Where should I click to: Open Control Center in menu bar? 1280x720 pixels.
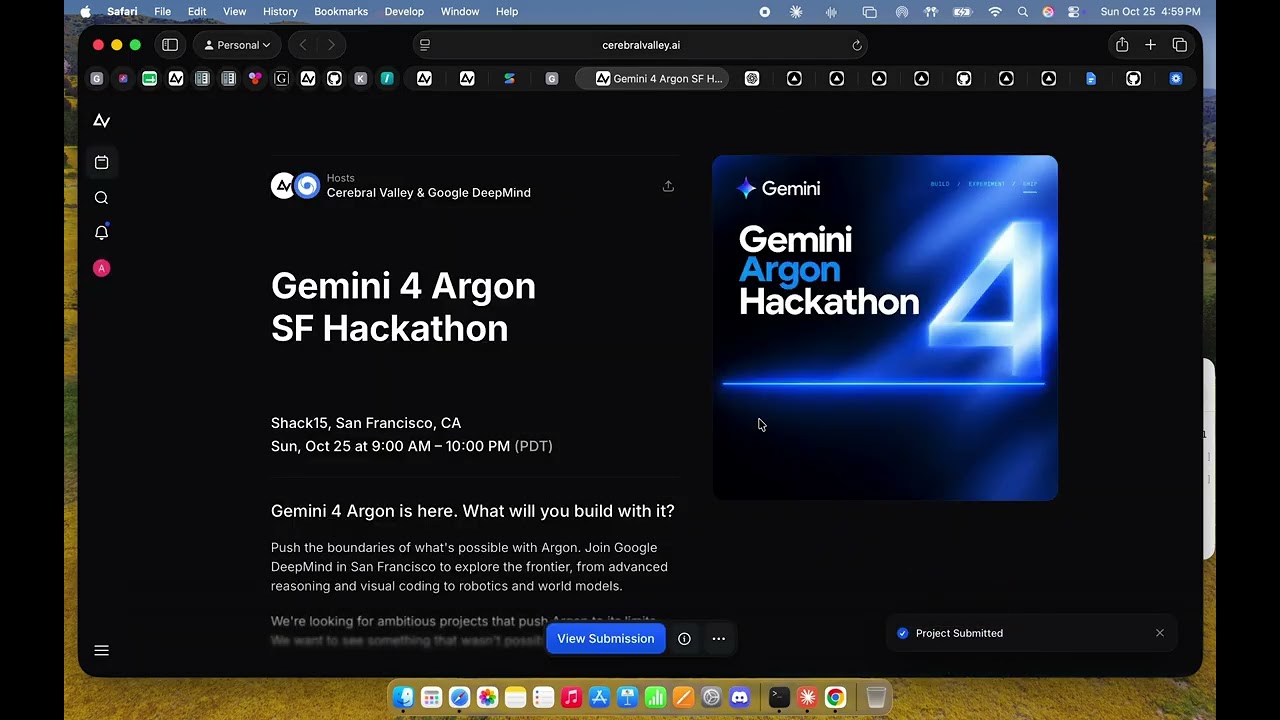1074,12
